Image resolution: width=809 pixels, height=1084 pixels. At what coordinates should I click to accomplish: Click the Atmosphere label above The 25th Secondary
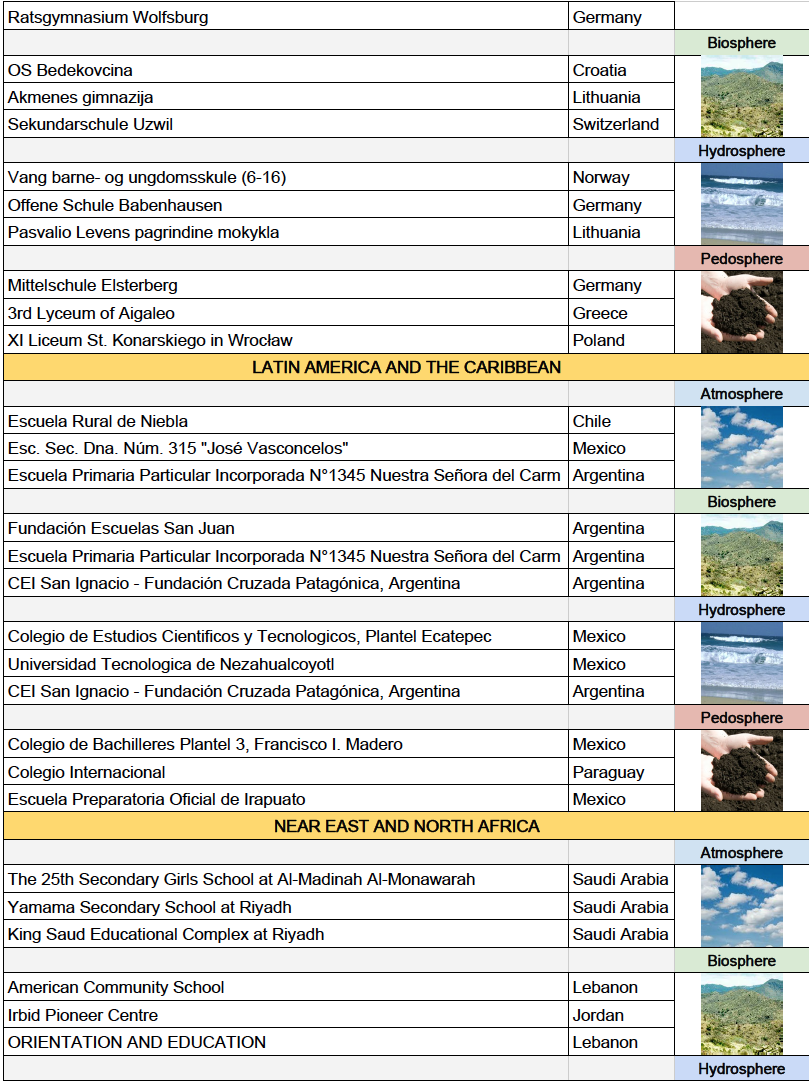click(x=741, y=853)
